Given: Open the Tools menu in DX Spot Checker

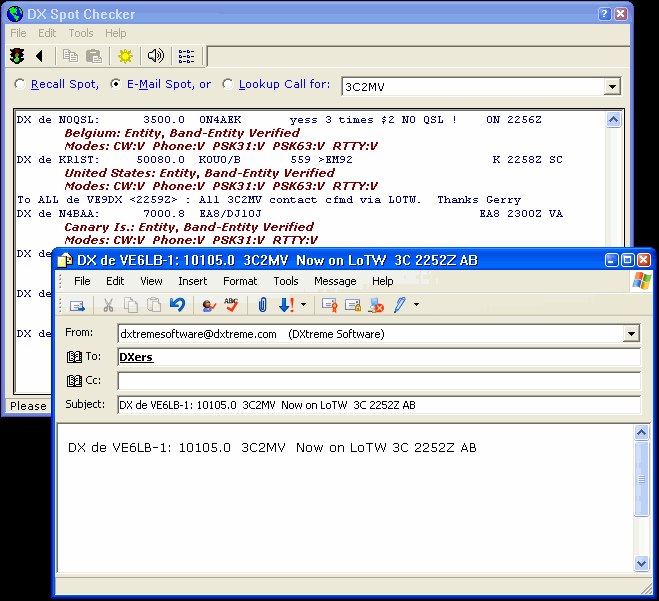Looking at the screenshot, I should pos(81,33).
